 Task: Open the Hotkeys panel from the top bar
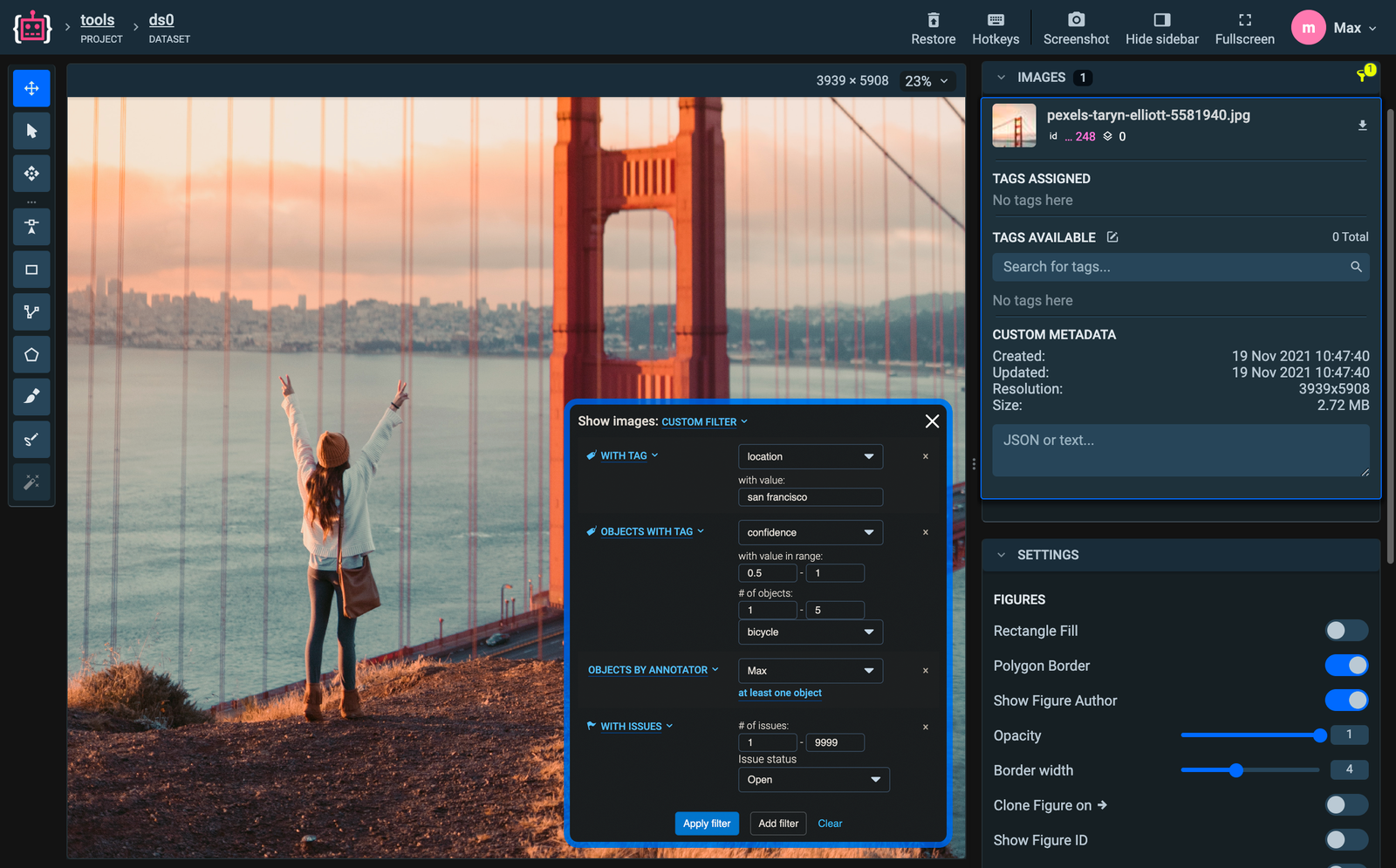(996, 26)
